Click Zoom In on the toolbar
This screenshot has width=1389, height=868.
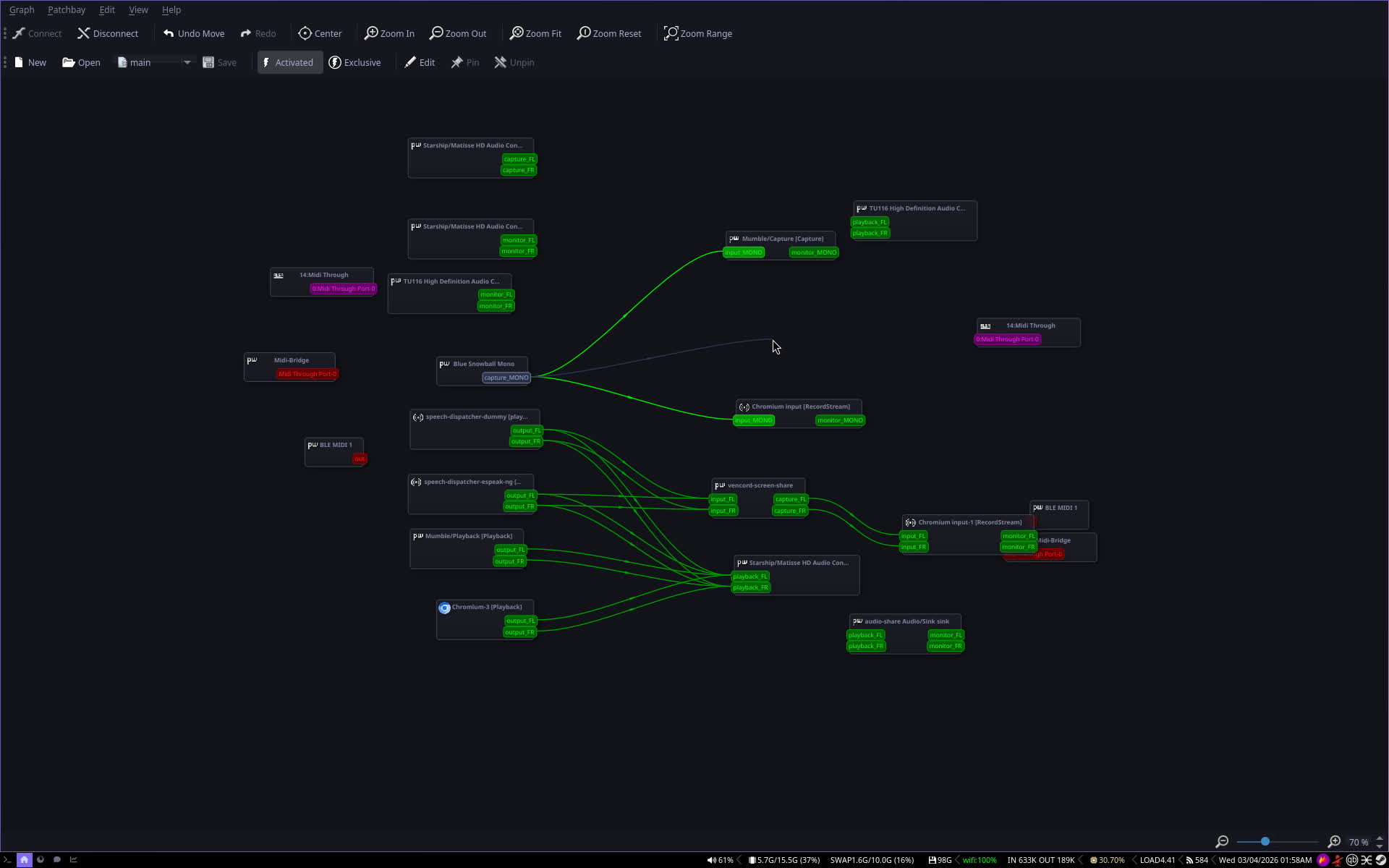pyautogui.click(x=390, y=33)
